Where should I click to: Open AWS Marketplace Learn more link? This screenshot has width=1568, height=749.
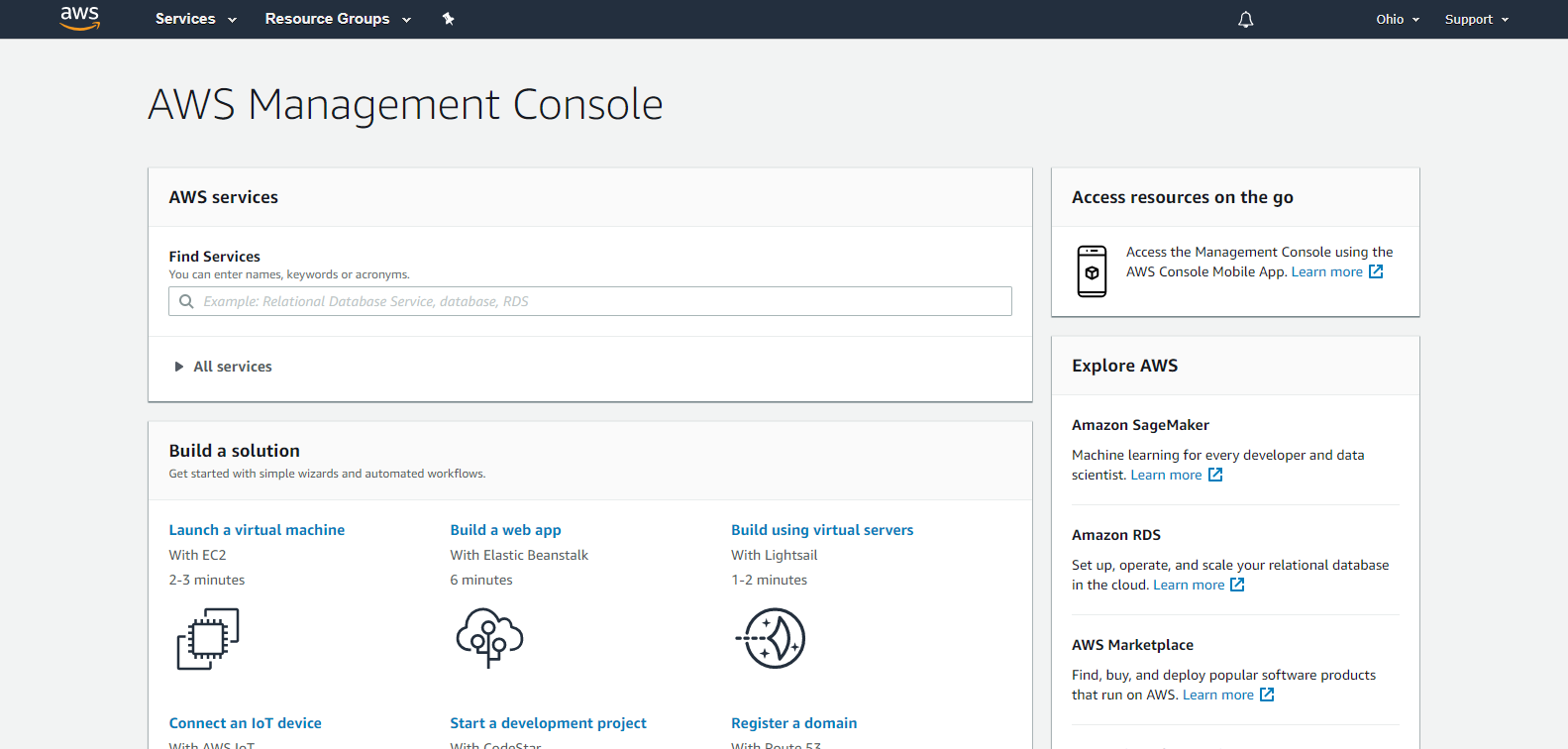pos(1218,695)
